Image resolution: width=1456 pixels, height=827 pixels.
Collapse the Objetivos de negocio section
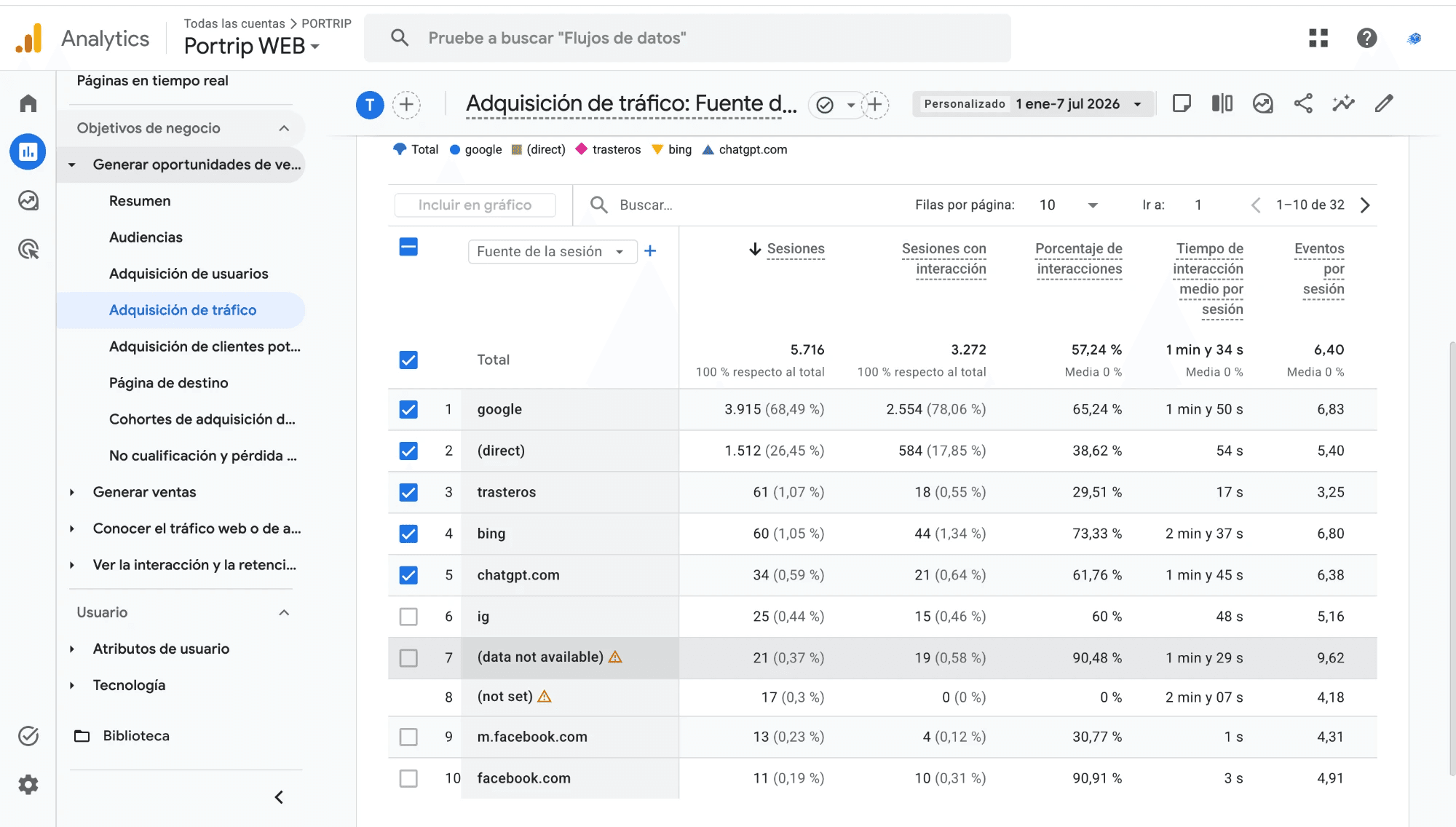point(284,128)
